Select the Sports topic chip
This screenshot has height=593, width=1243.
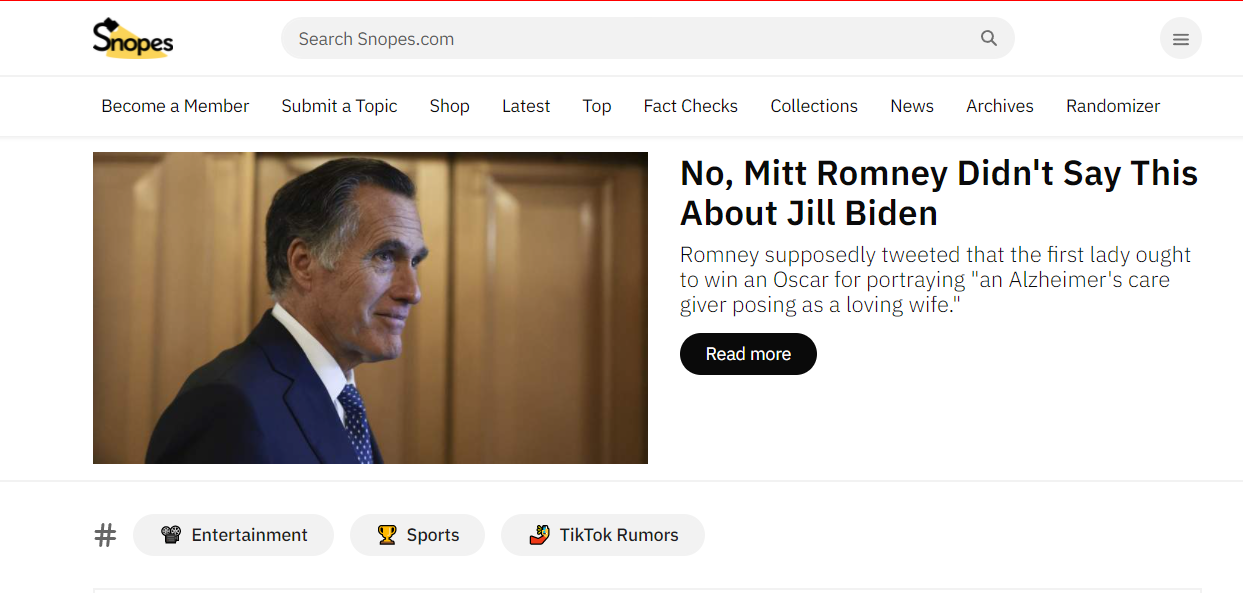click(x=417, y=534)
